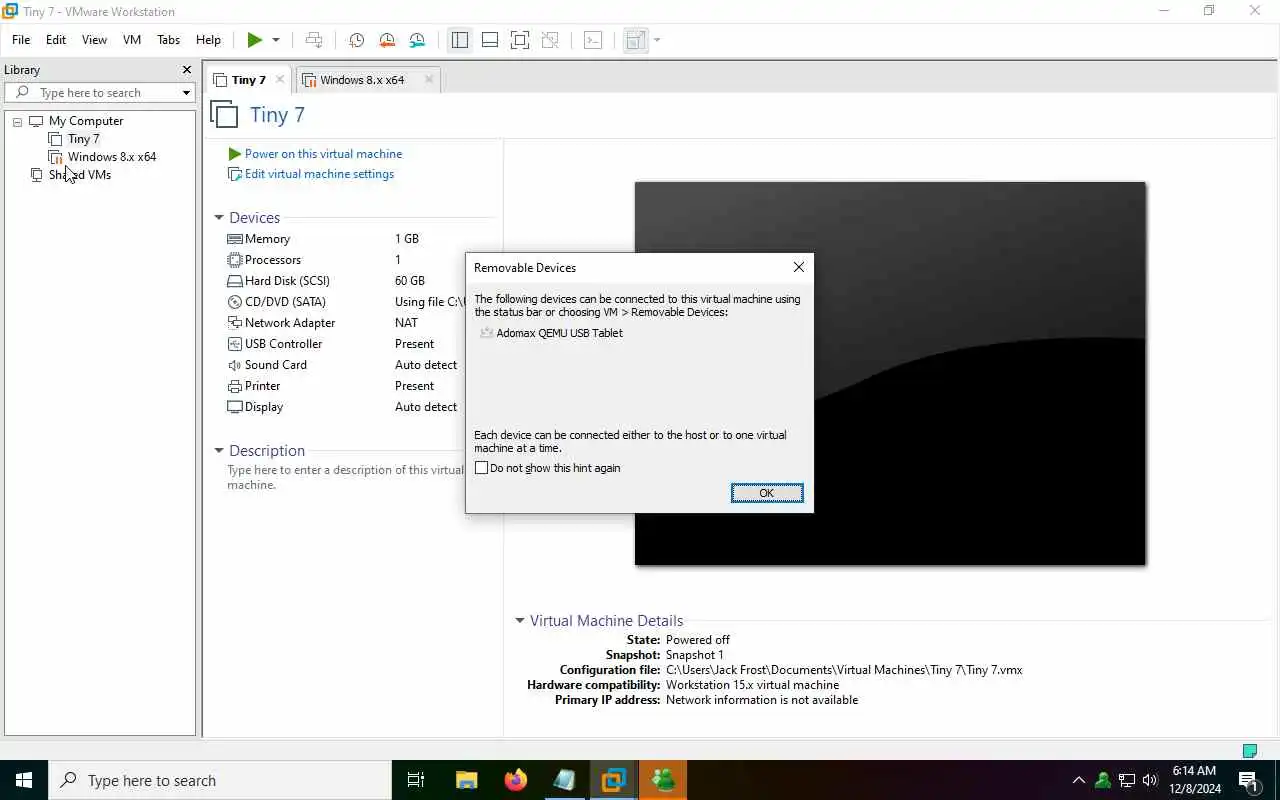Open the Help menu

208,40
